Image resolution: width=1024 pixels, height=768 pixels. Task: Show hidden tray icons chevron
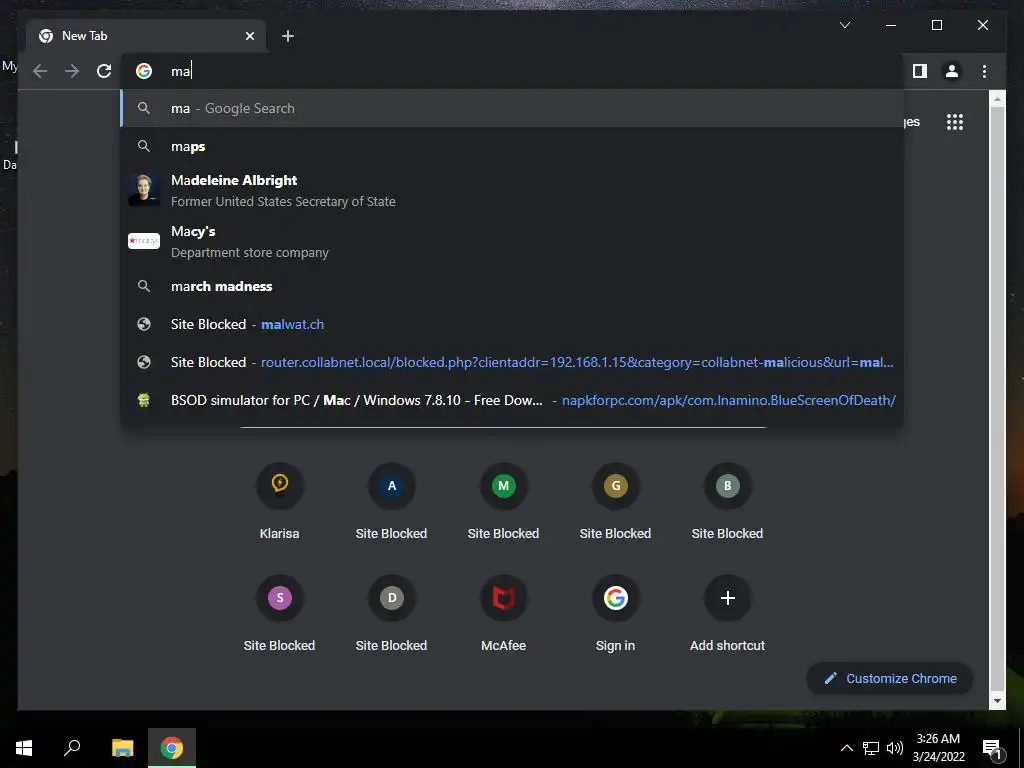tap(846, 748)
